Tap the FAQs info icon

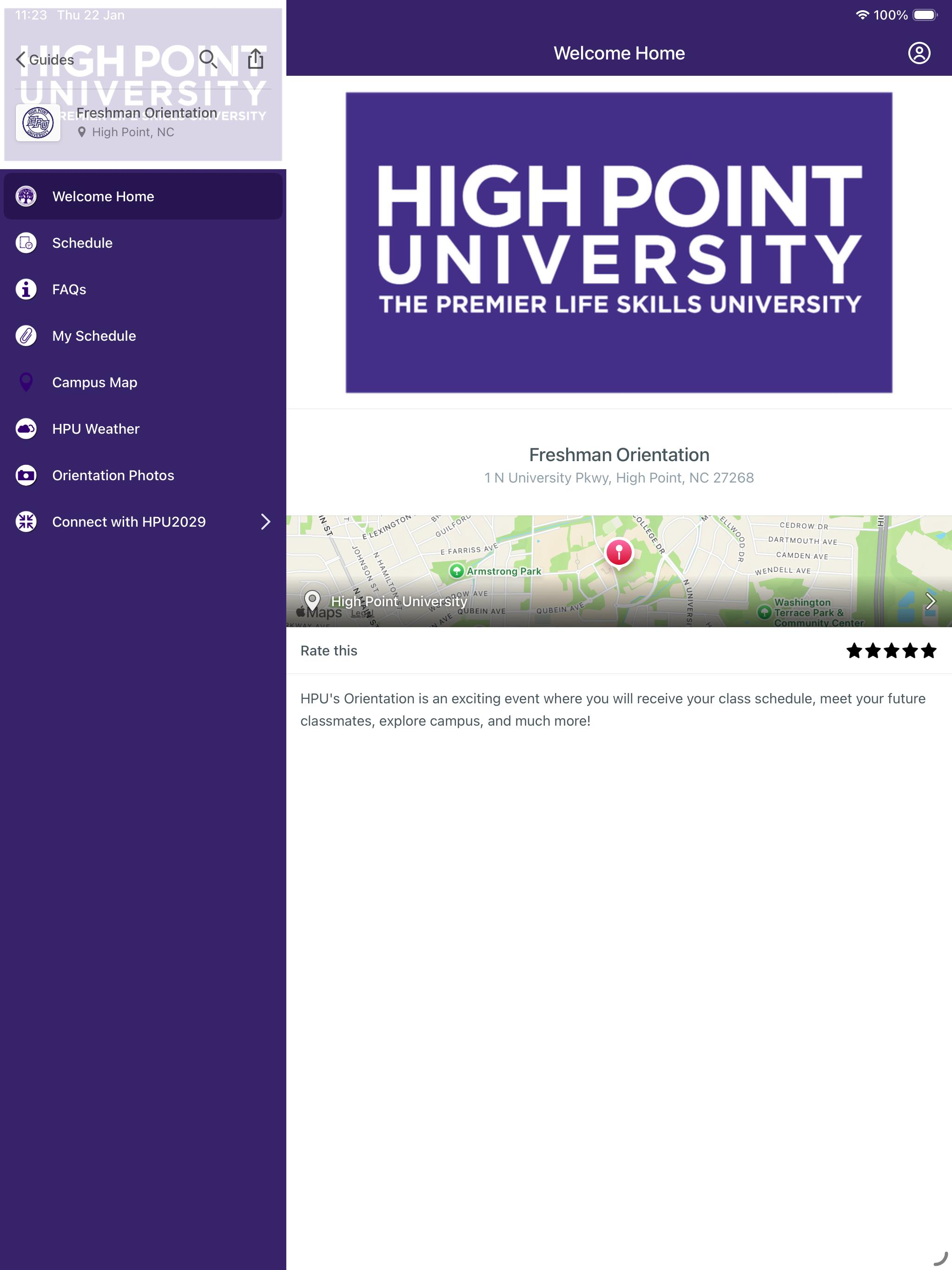pos(26,289)
